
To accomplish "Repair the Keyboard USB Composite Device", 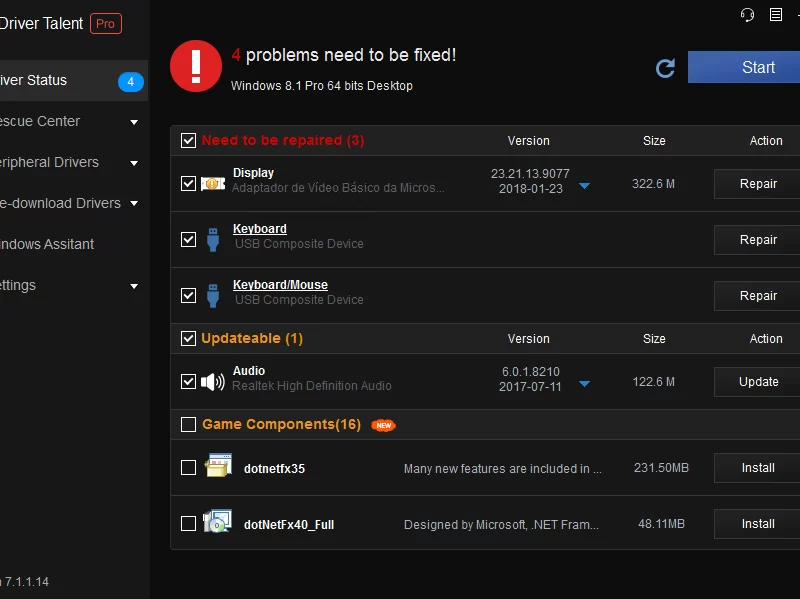I will pyautogui.click(x=757, y=240).
